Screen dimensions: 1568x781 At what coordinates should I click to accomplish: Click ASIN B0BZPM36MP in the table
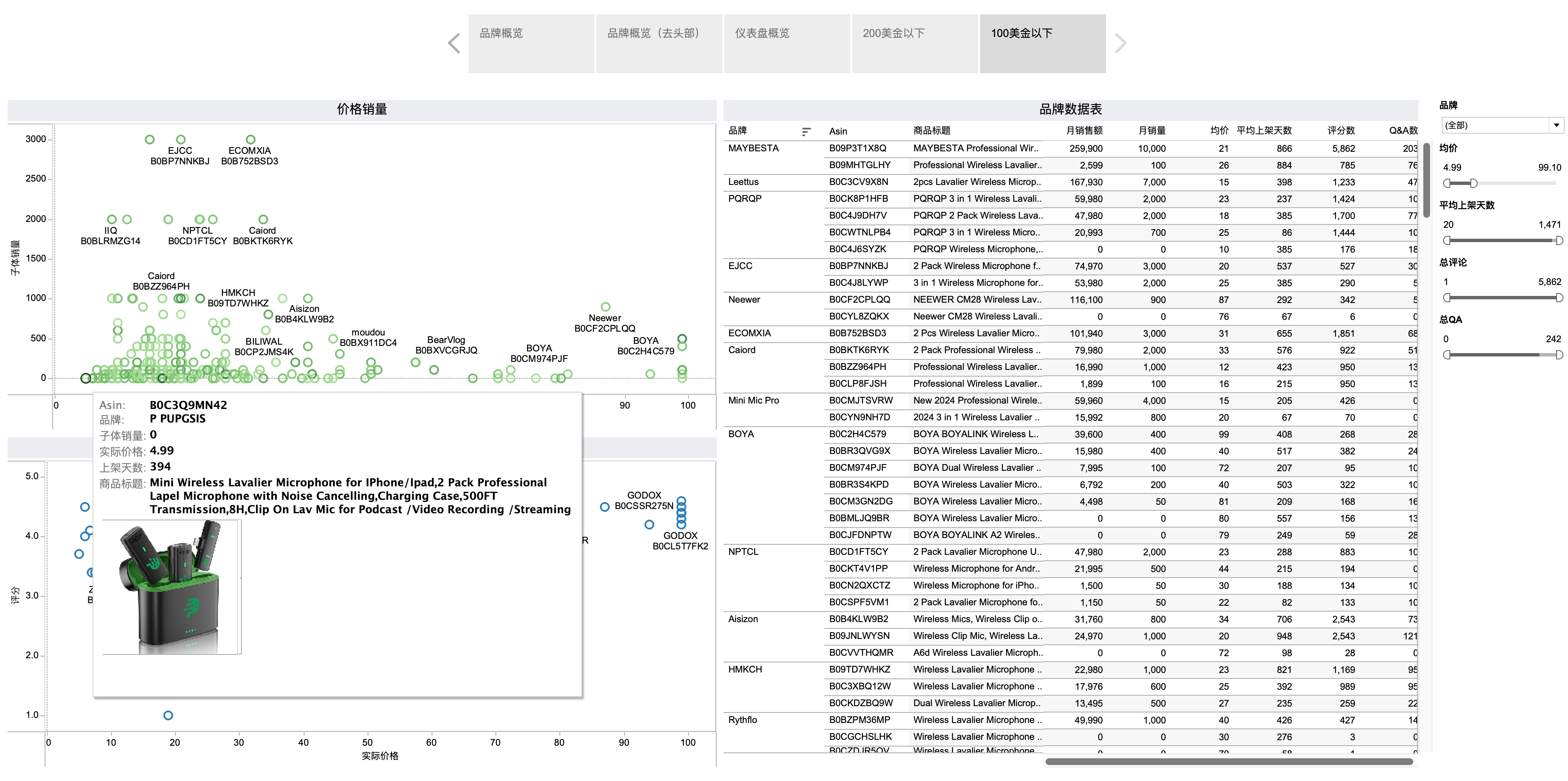coord(859,720)
